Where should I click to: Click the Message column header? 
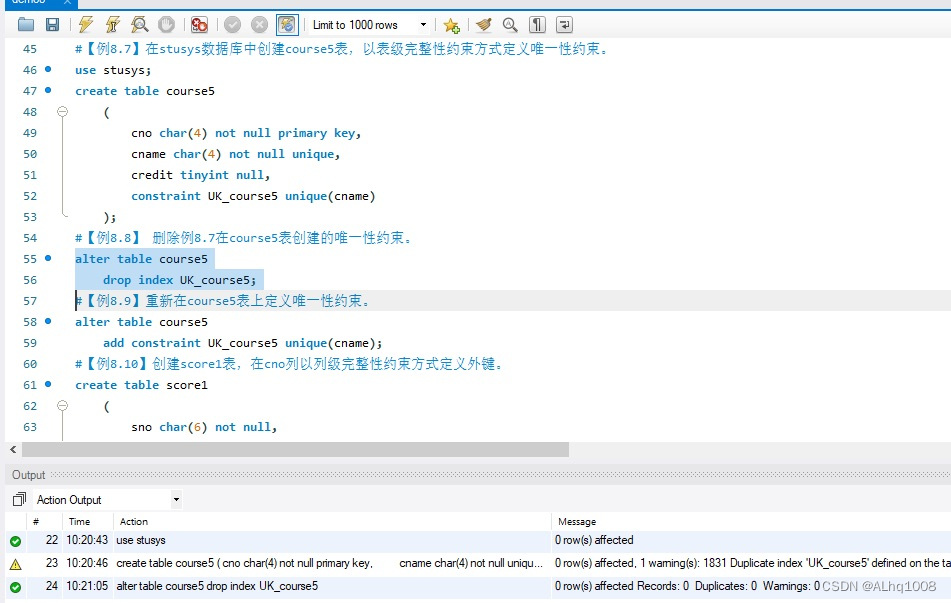click(577, 522)
